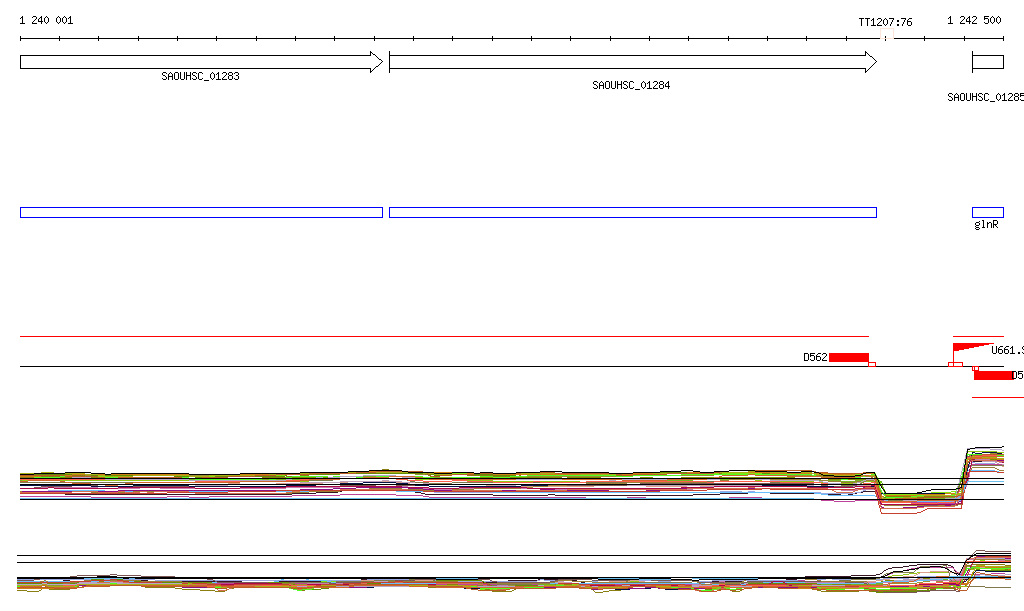The height and width of the screenshot is (611, 1024).
Task: Click the SAOUHSC_01285 text label
Action: pos(985,98)
